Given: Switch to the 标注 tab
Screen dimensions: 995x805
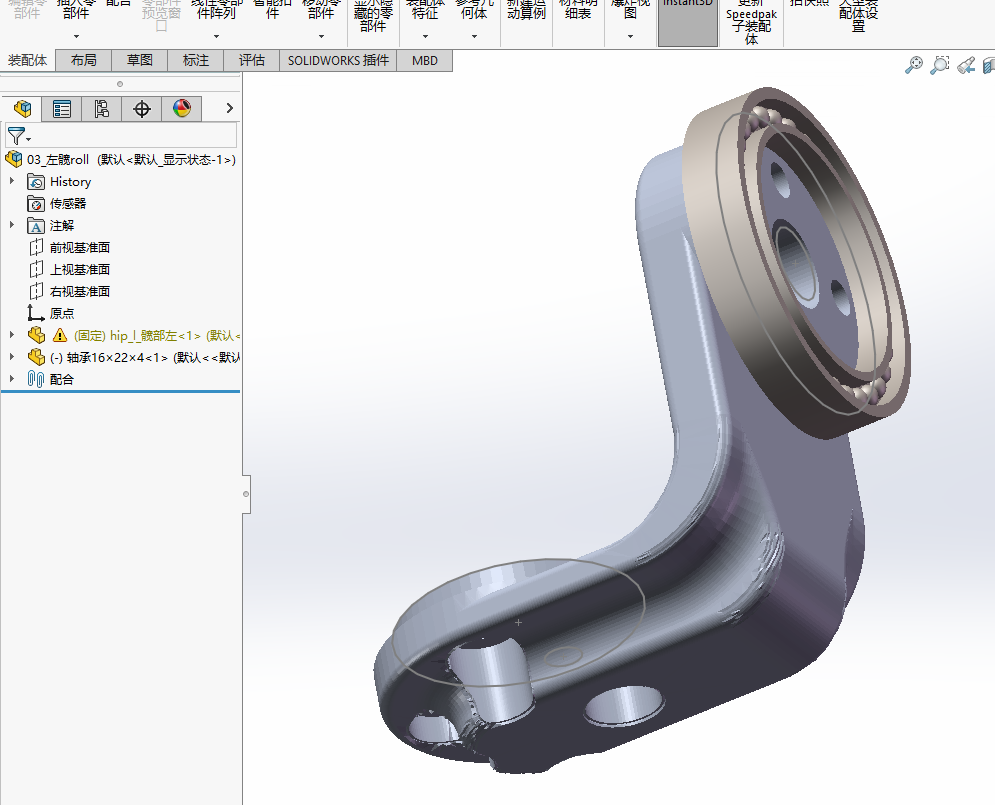Looking at the screenshot, I should pos(195,60).
